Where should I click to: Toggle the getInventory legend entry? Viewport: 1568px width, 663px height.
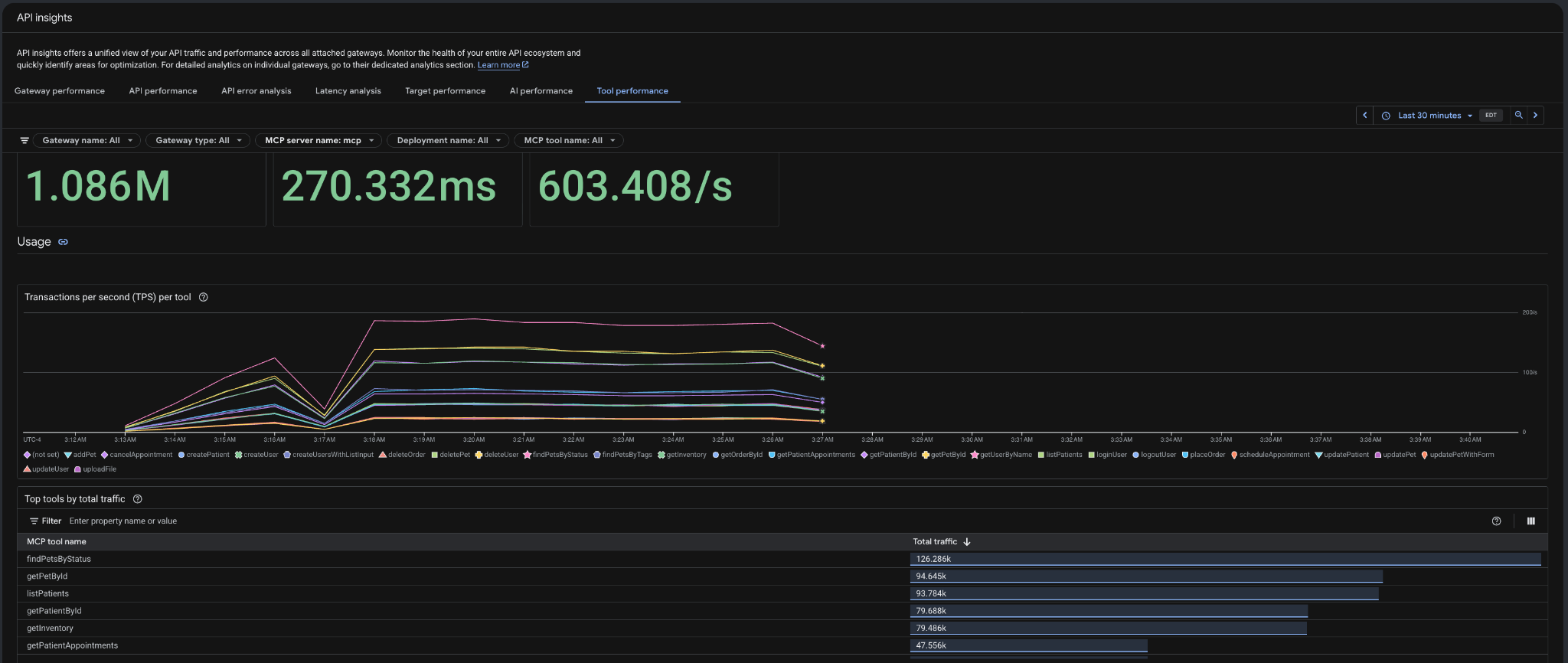[x=681, y=455]
